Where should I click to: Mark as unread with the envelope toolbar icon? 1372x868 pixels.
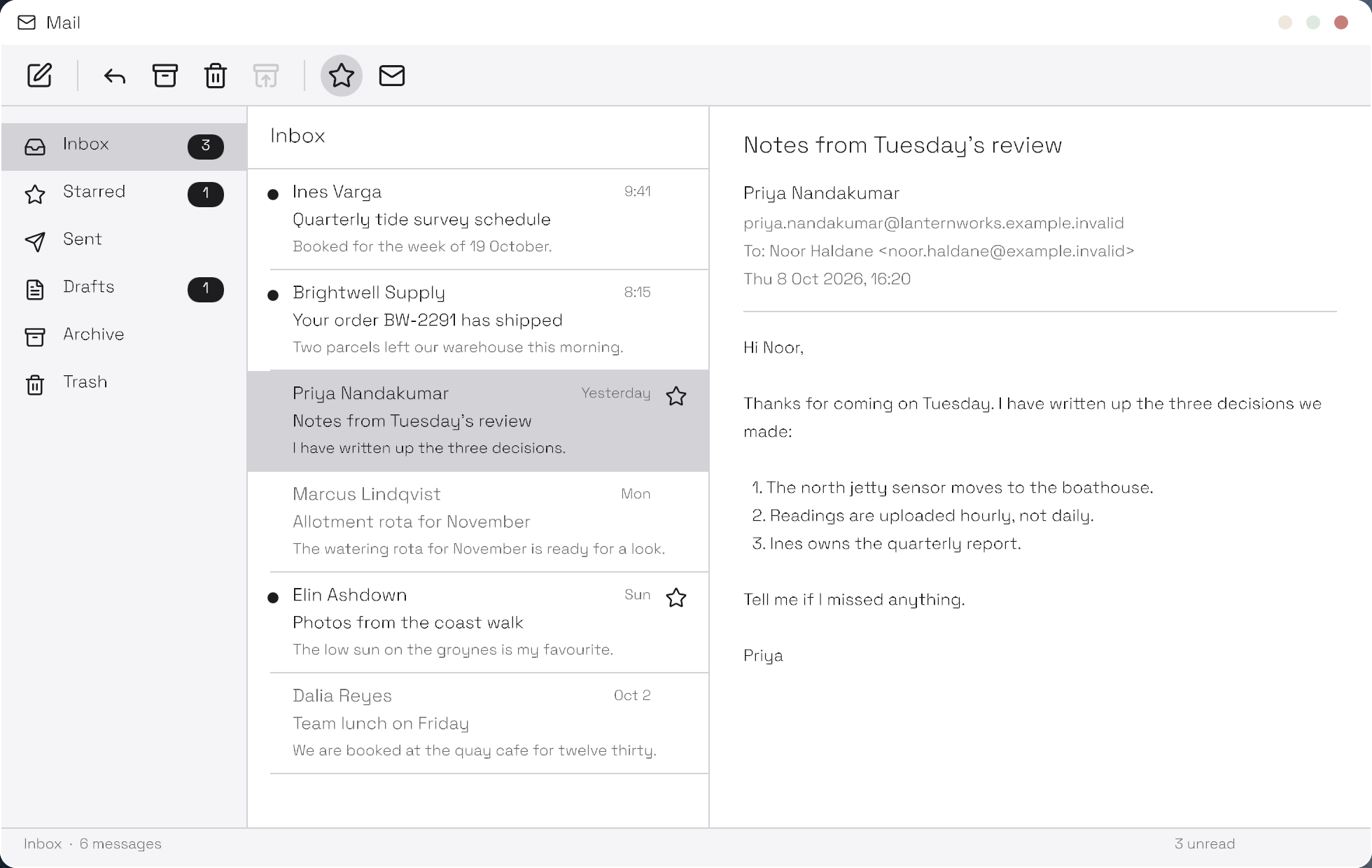(x=392, y=76)
